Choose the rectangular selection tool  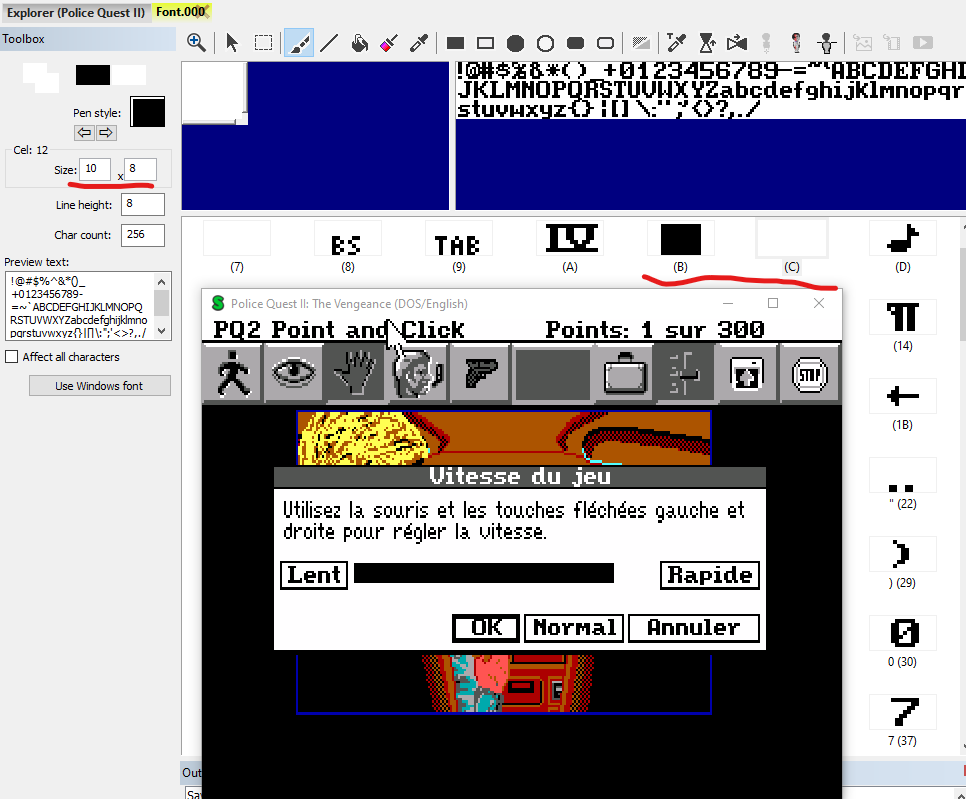coord(264,43)
